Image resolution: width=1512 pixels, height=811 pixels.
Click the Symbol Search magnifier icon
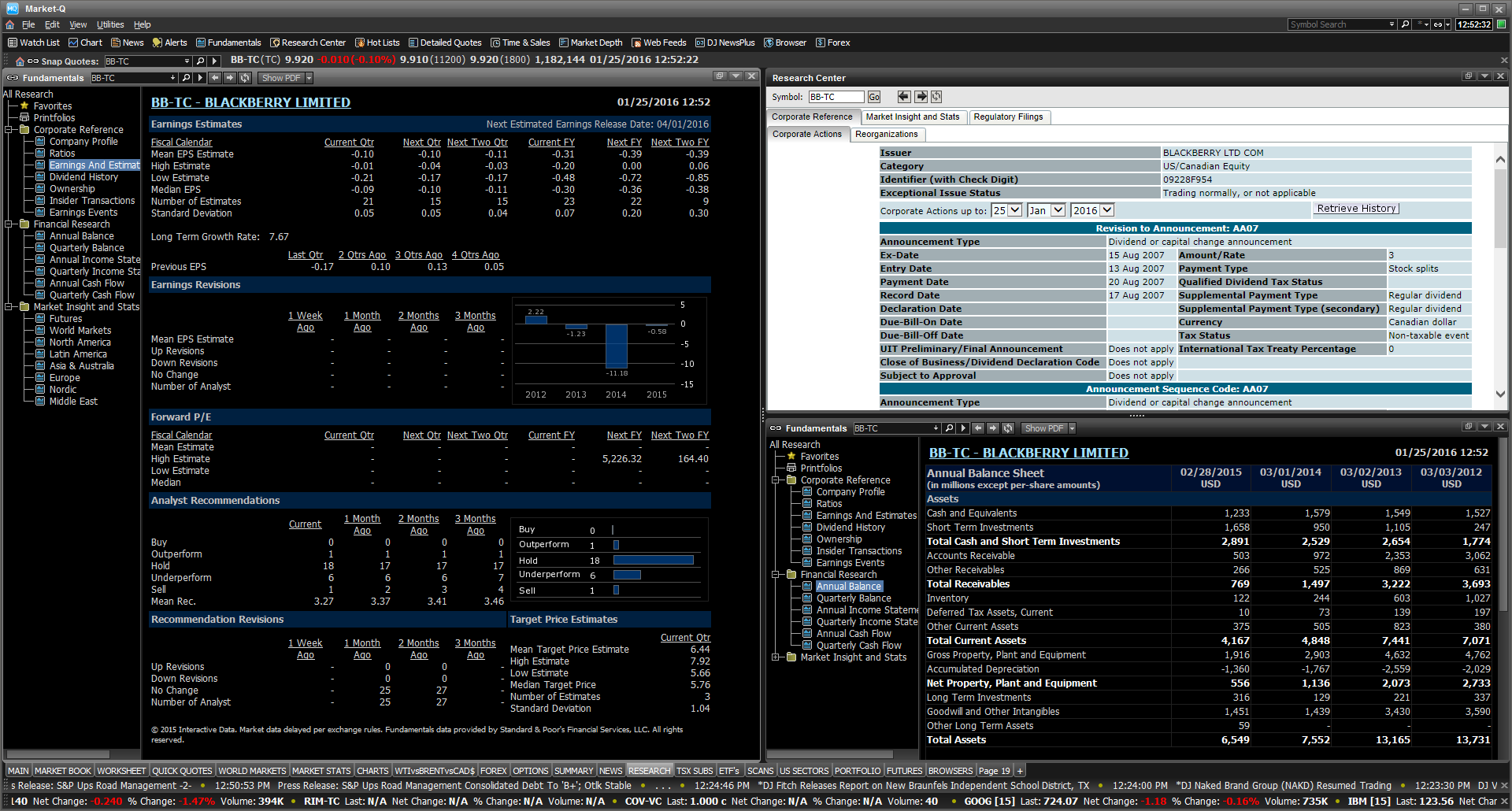pyautogui.click(x=1406, y=24)
